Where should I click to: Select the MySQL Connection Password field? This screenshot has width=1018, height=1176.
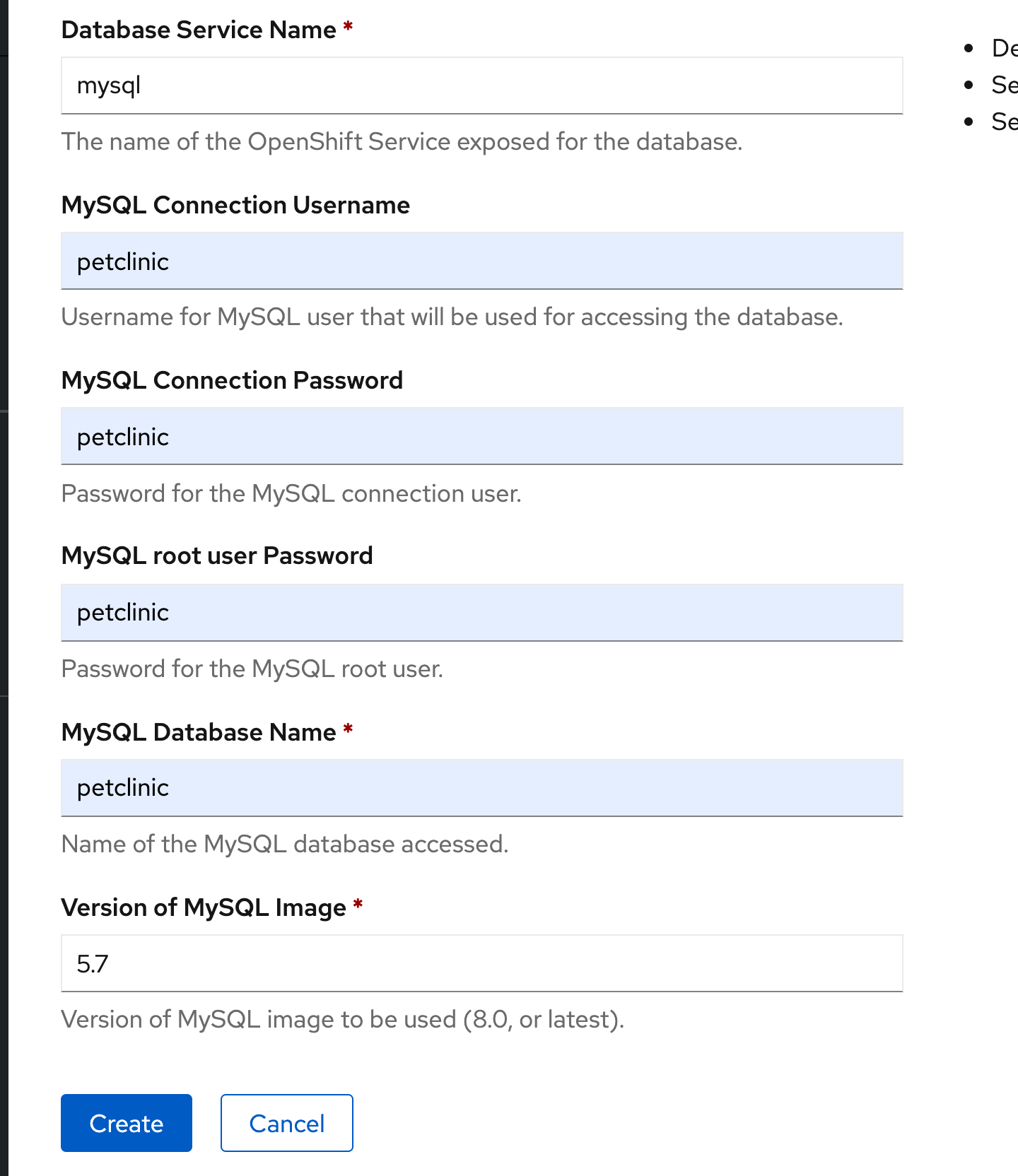[x=482, y=436]
